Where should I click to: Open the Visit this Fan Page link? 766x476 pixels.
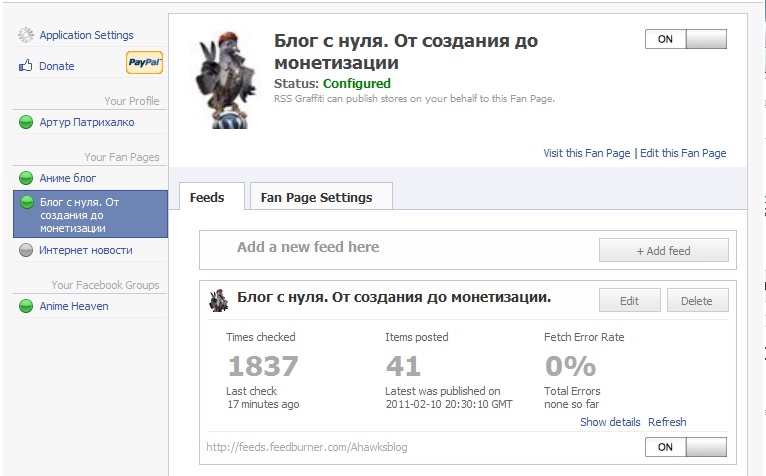pos(587,153)
